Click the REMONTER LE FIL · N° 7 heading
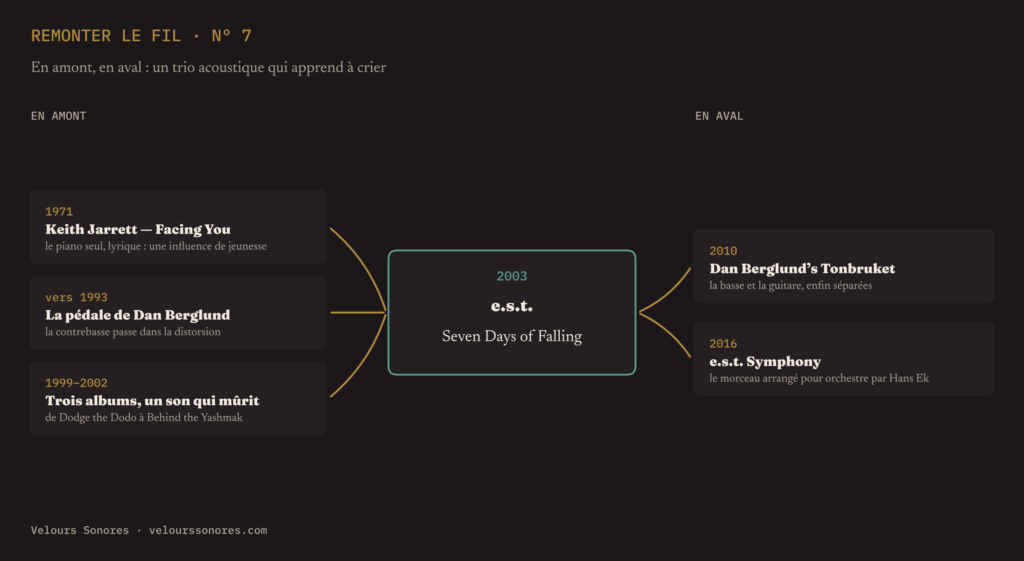1024x561 pixels. [141, 36]
